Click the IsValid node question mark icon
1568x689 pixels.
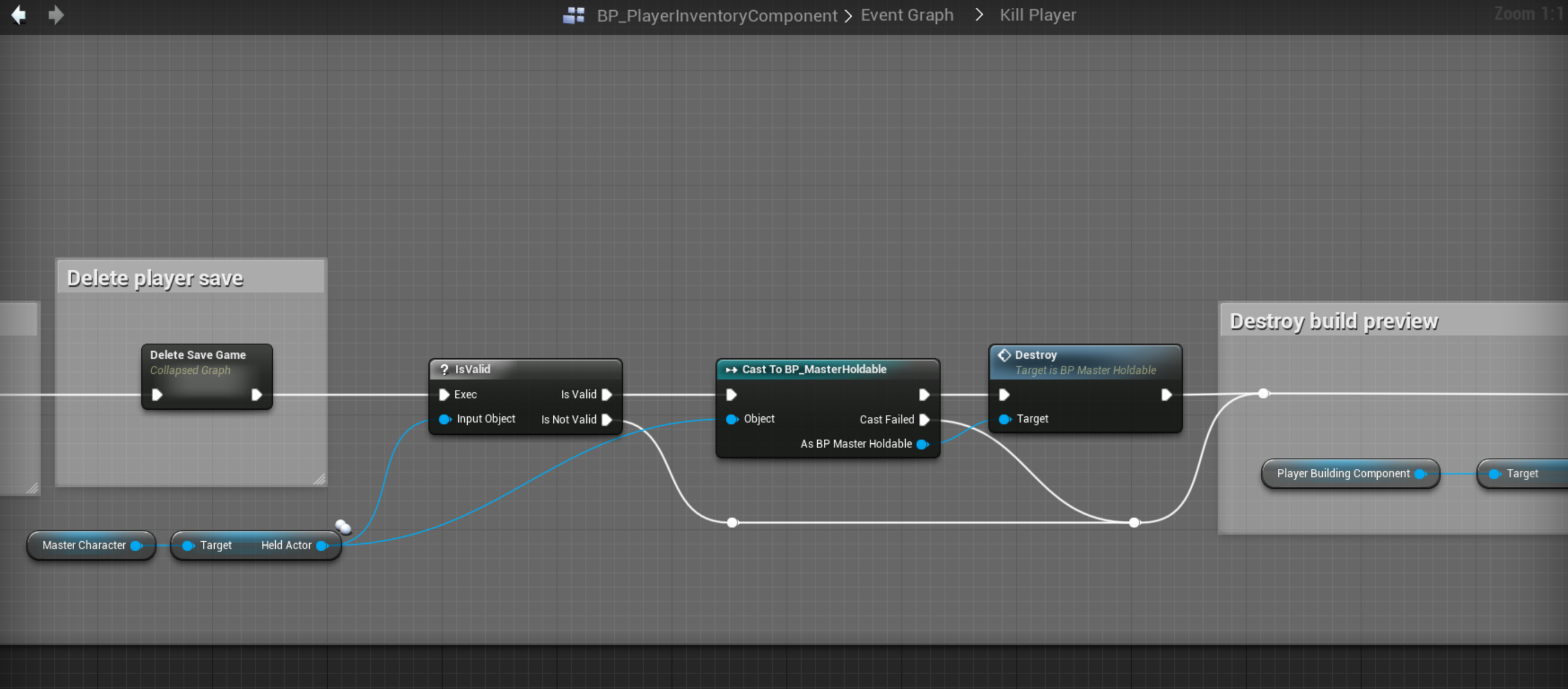[x=444, y=370]
